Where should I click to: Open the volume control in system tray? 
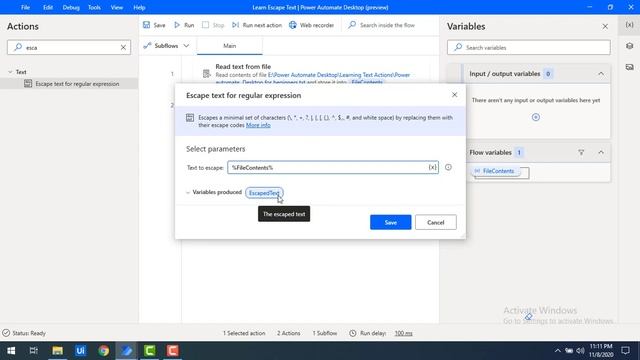pos(580,351)
